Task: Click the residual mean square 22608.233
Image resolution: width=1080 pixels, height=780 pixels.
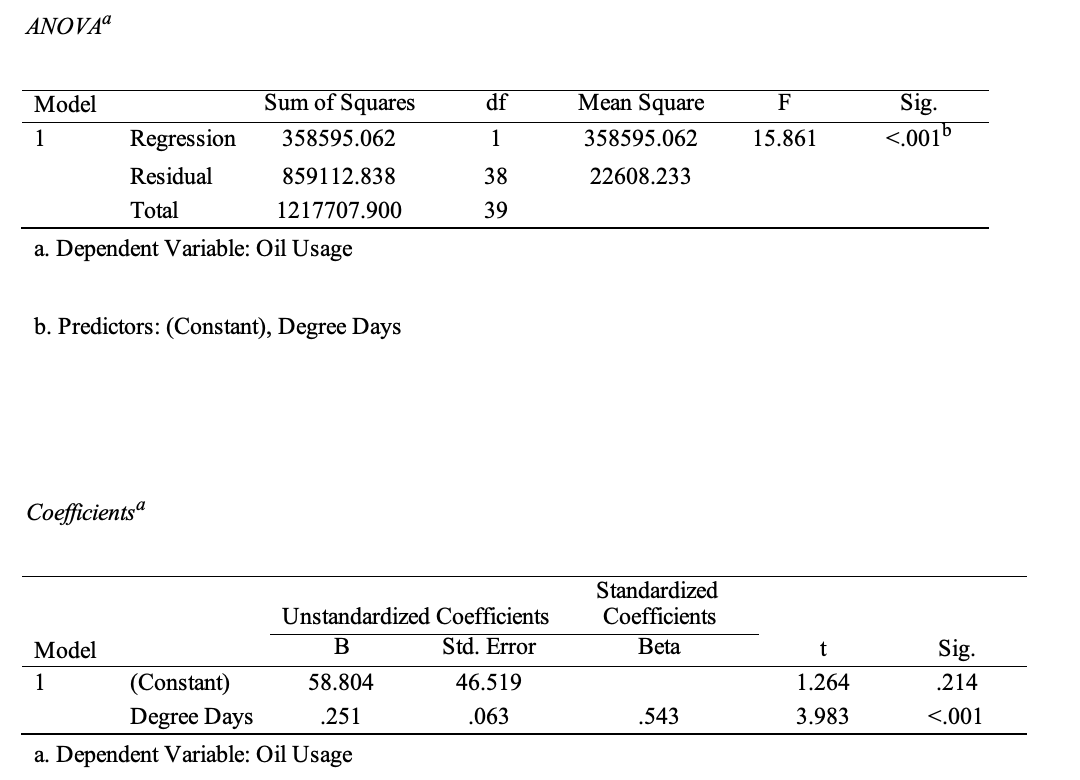Action: click(640, 176)
